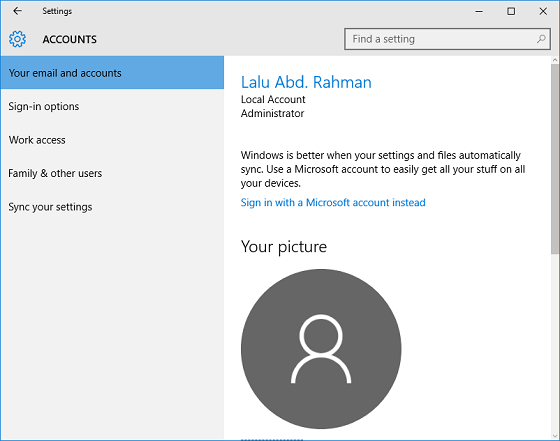Viewport: 560px width, 441px height.
Task: Click the scroll up arrow
Action: point(555,60)
